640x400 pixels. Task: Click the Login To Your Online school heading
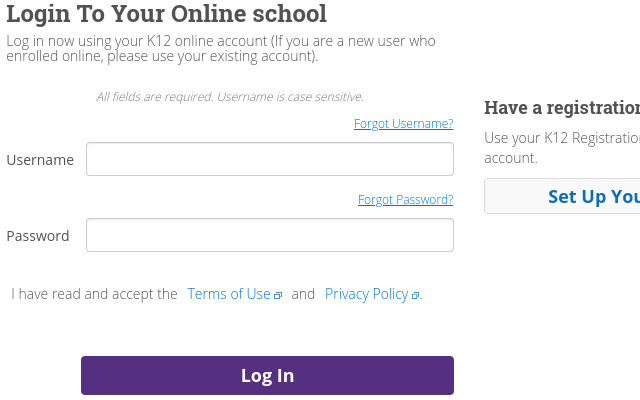coord(166,15)
